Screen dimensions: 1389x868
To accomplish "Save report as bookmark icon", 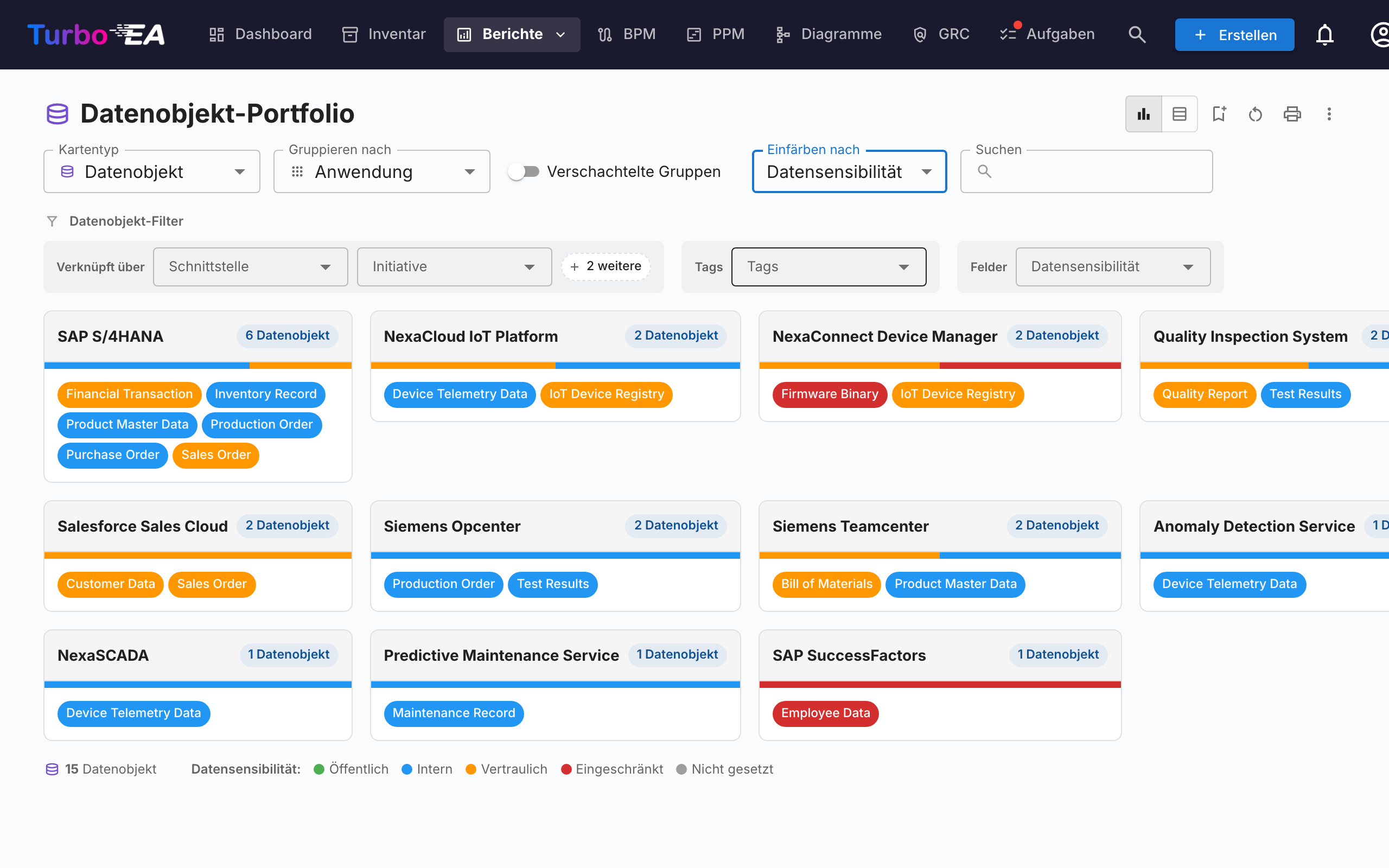I will [1219, 114].
